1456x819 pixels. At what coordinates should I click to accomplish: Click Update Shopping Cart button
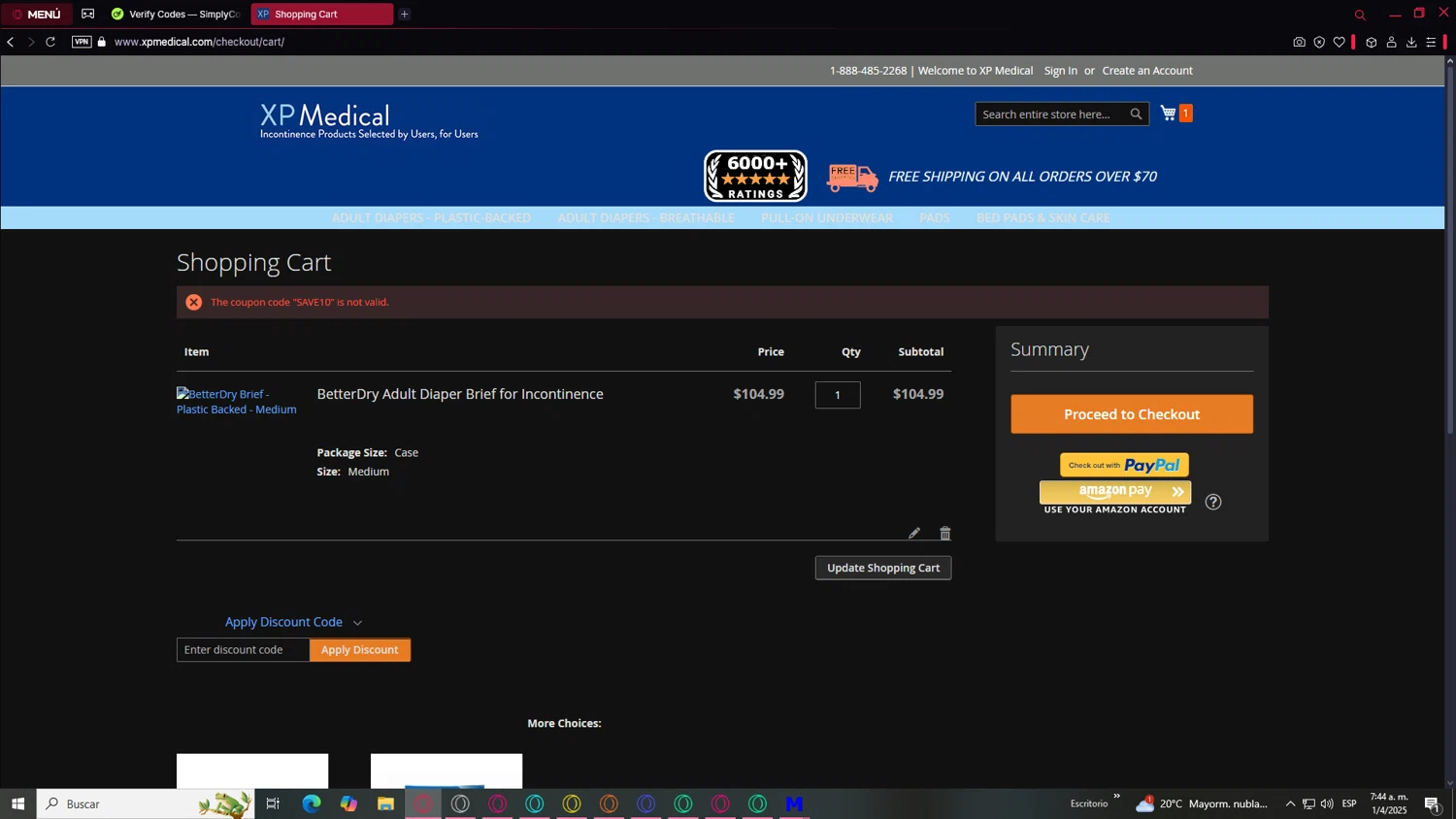pos(883,568)
